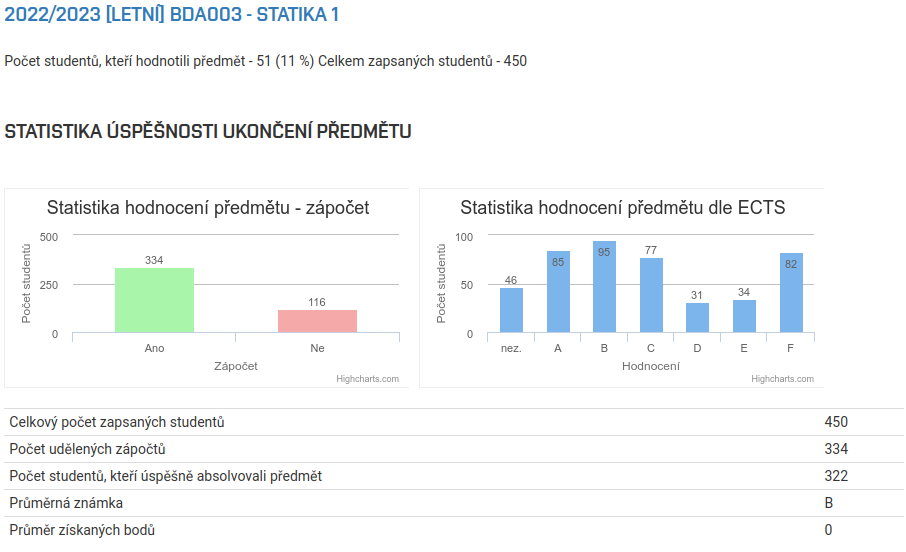Click the red Ne bar with value 116
The width and height of the screenshot is (906, 552).
click(317, 321)
